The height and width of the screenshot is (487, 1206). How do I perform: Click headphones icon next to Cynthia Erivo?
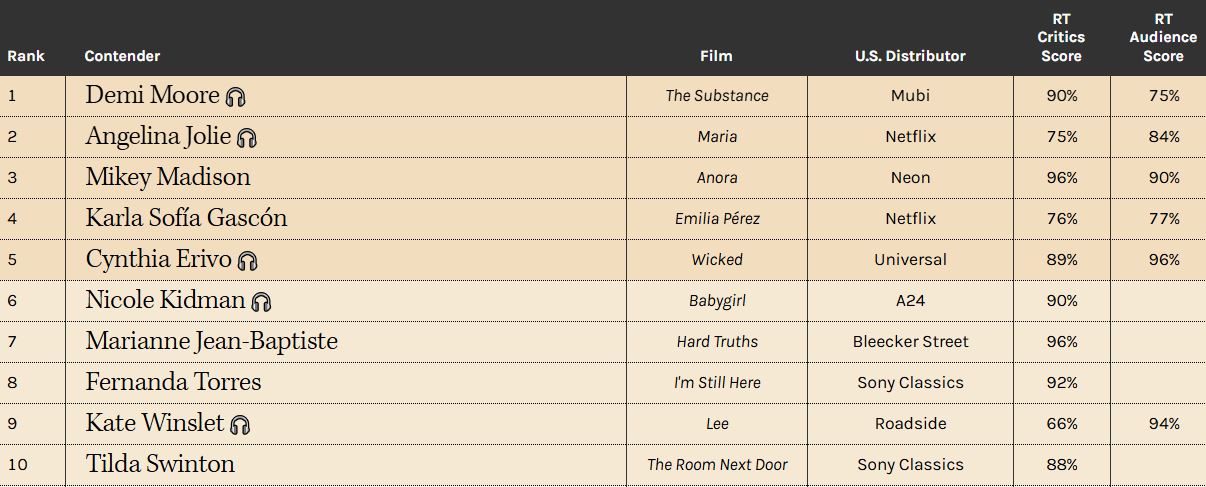248,261
